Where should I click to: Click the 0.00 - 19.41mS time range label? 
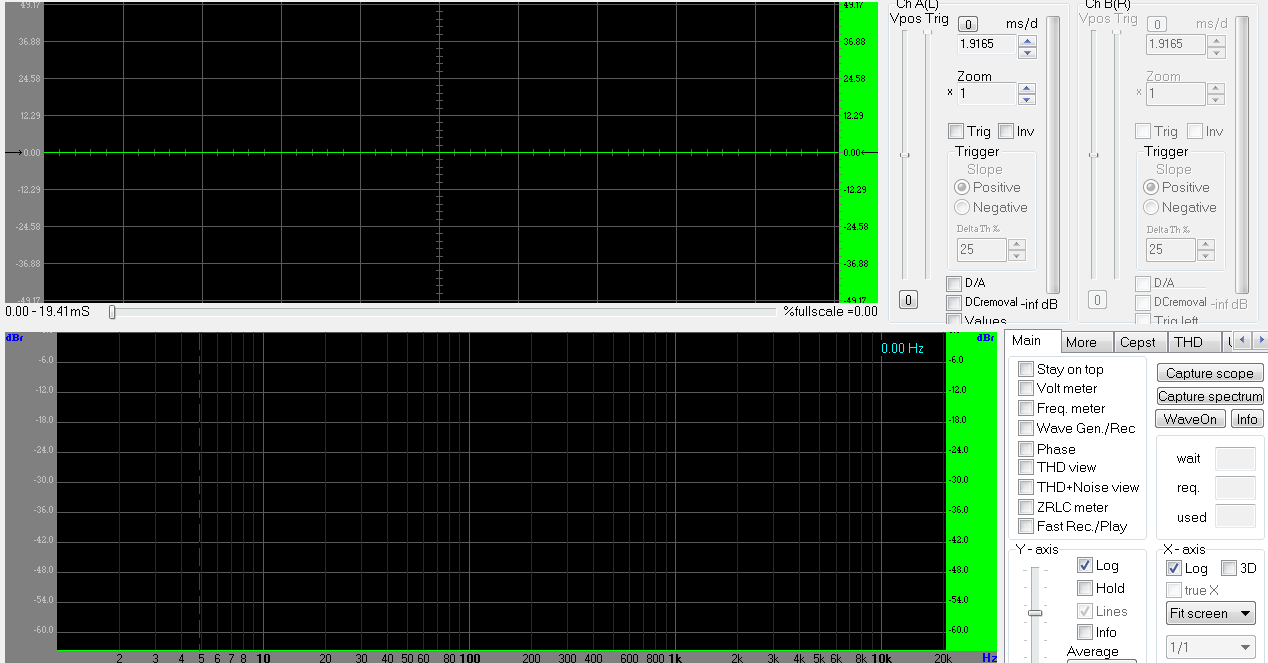click(47, 312)
